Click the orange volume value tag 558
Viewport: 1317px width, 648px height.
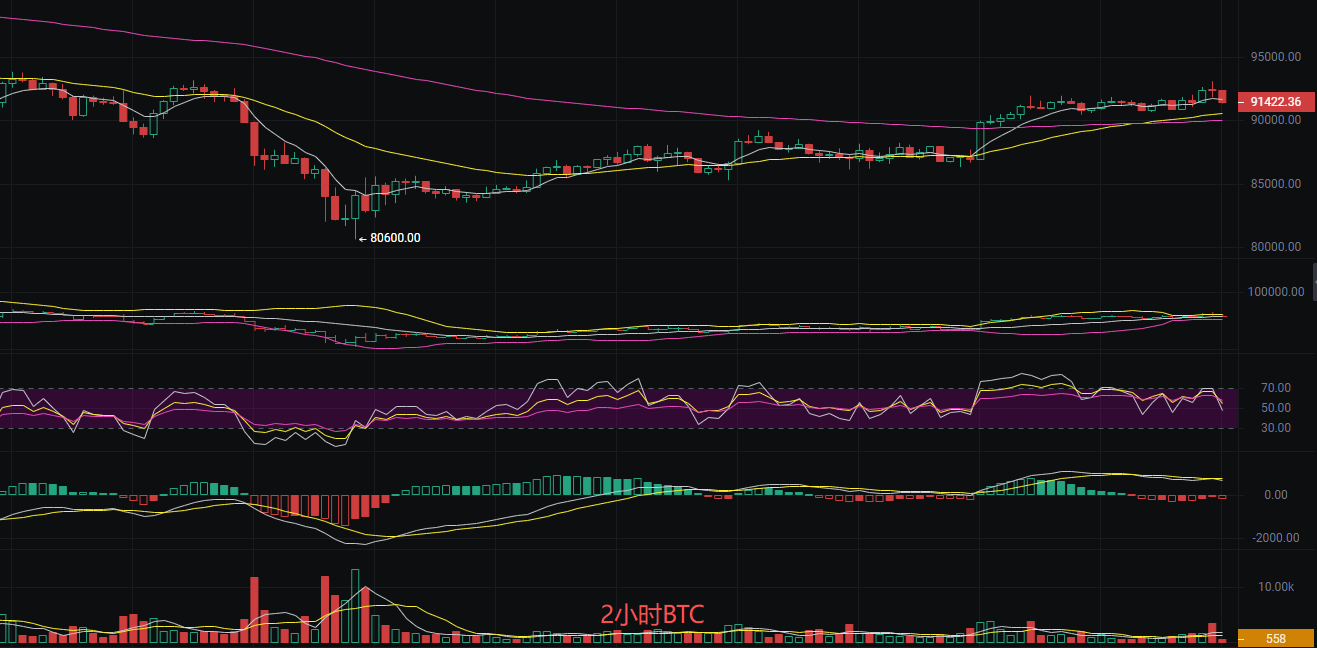pos(1275,638)
